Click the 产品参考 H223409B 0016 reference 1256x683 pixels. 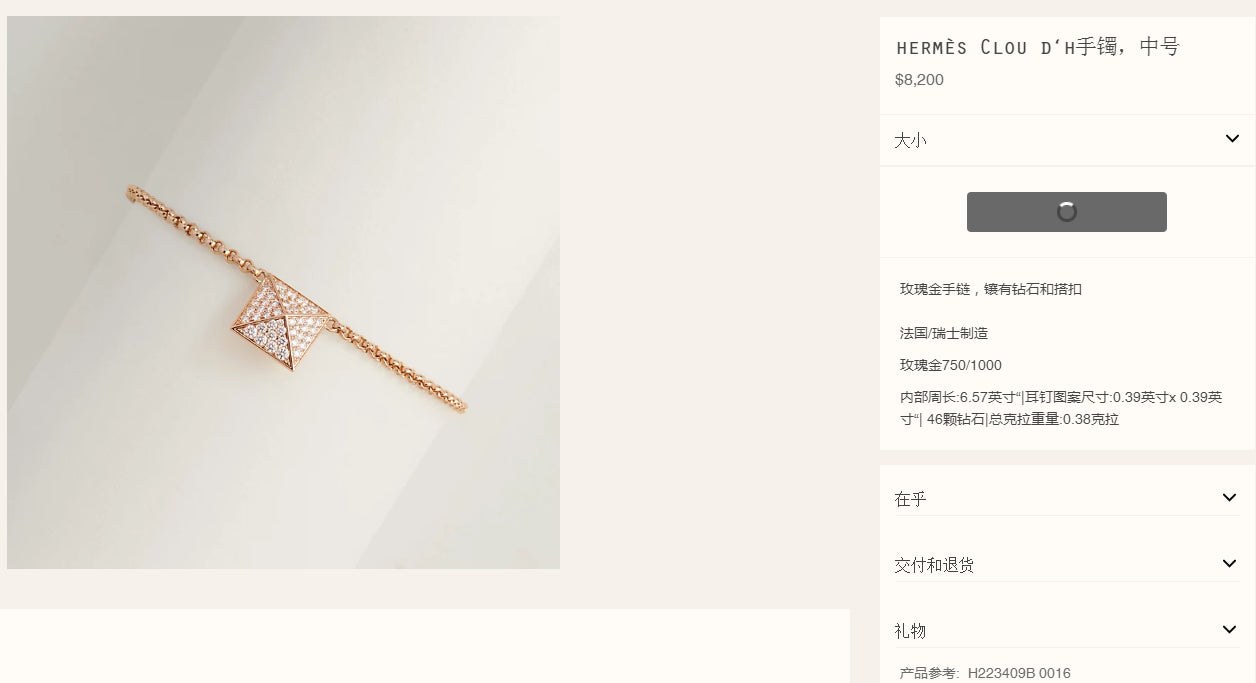point(985,673)
